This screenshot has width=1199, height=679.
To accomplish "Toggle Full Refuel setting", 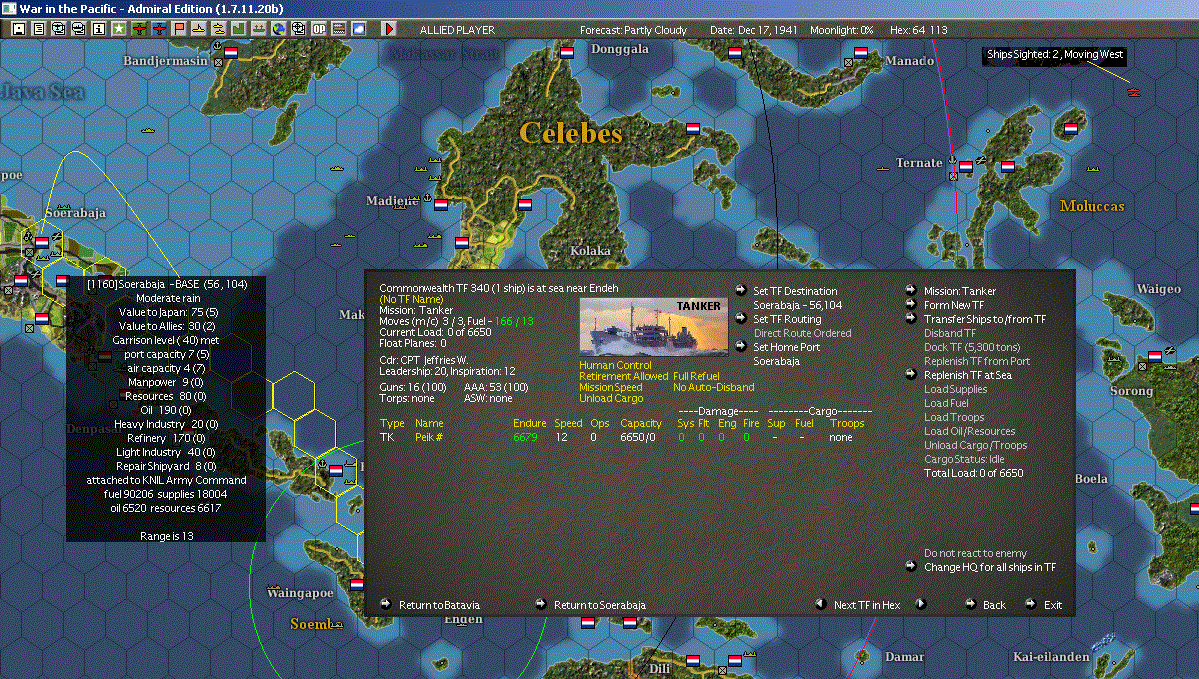I will point(697,376).
